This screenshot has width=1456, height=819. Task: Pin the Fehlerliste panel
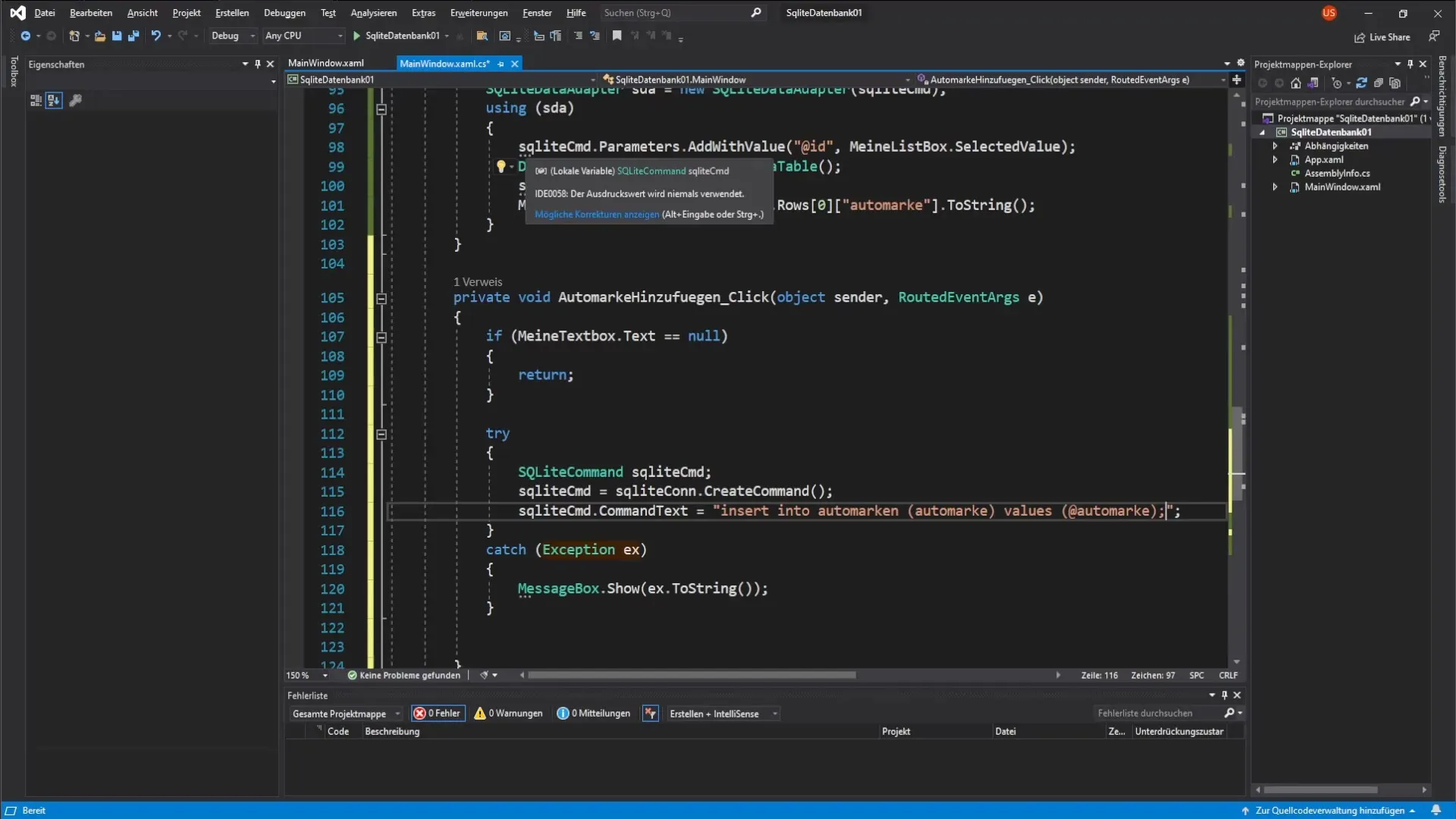[1224, 695]
